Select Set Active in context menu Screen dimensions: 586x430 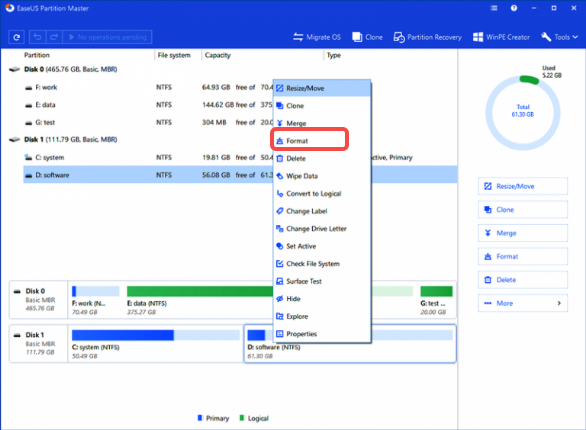[x=322, y=246]
